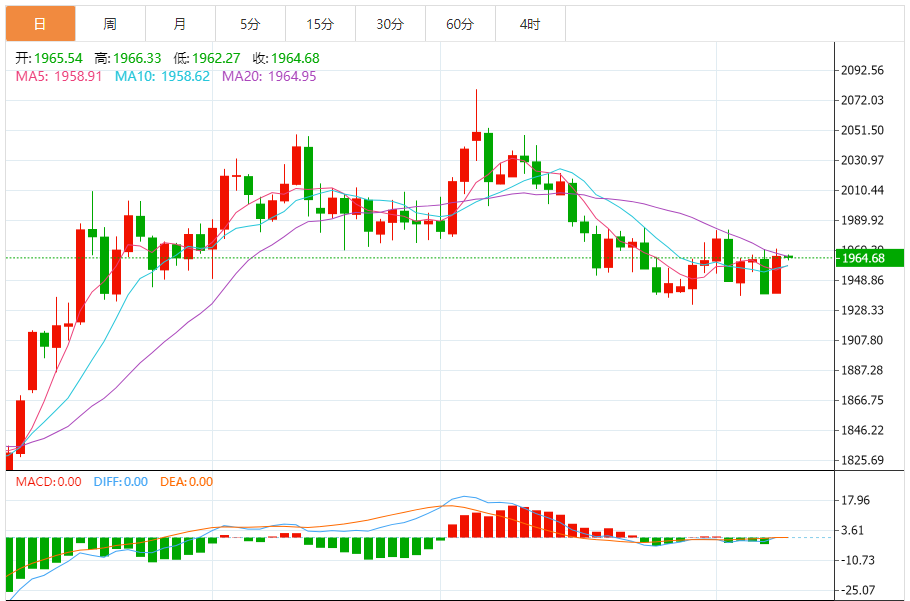Select the 日 daily timeframe tab
Screen dimensions: 910x601
click(40, 24)
